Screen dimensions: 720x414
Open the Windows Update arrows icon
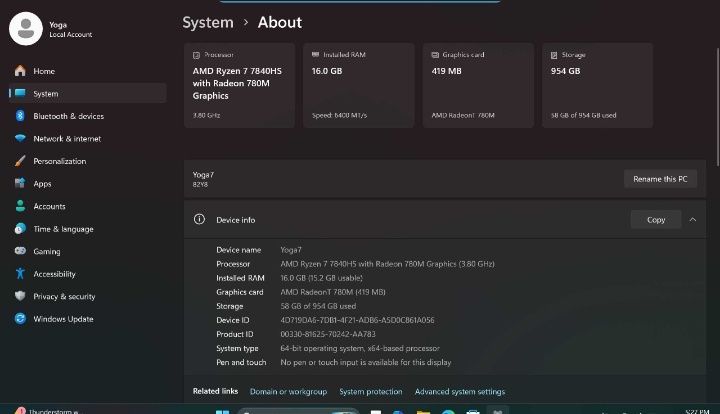[20, 318]
